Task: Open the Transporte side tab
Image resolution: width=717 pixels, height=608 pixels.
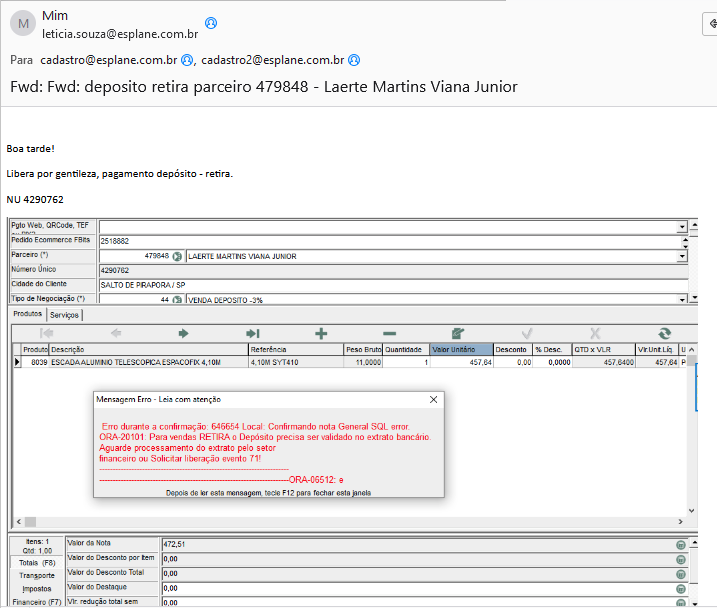Action: (37, 575)
